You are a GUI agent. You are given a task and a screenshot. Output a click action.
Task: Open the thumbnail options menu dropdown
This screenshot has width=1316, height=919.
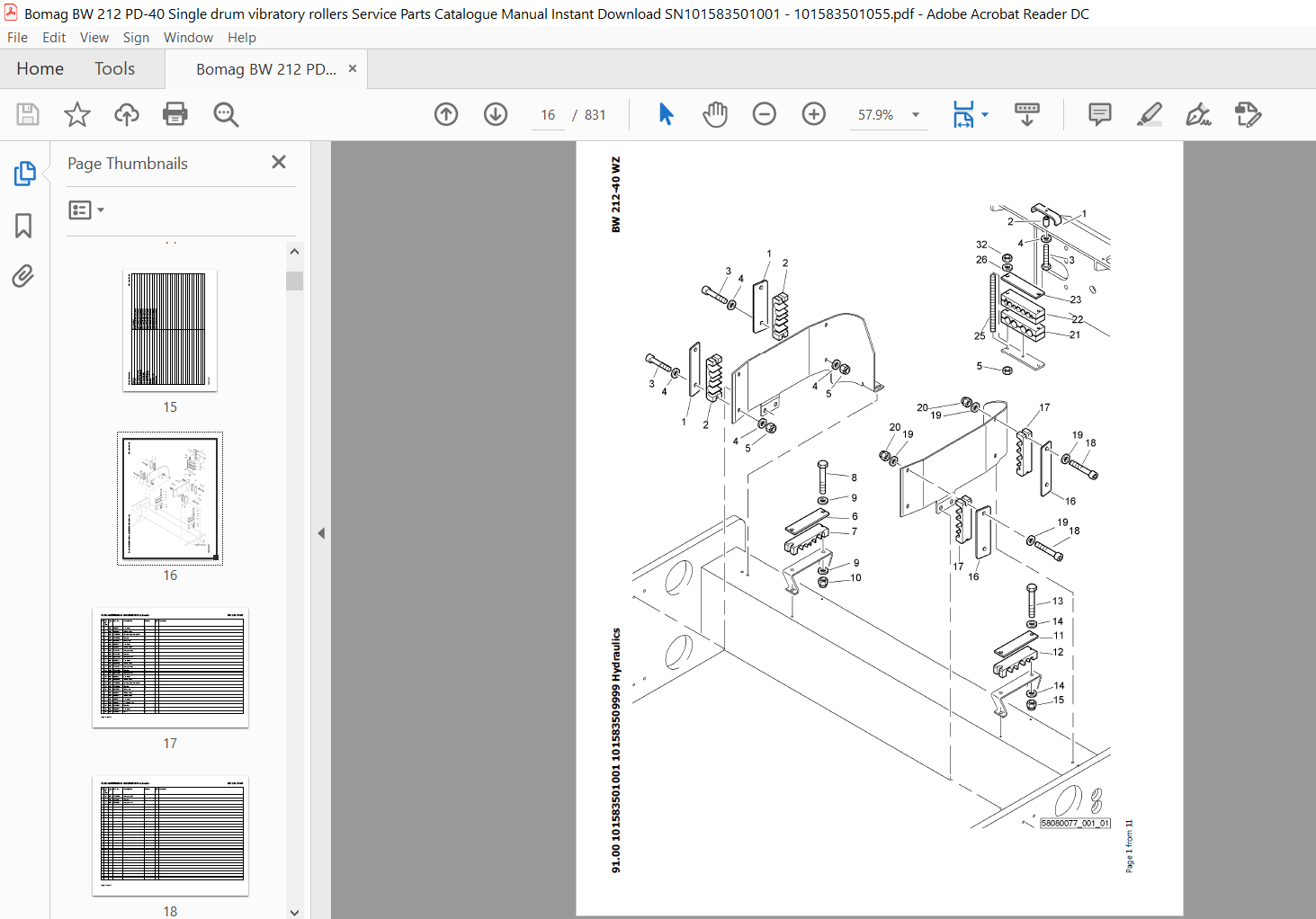click(86, 210)
